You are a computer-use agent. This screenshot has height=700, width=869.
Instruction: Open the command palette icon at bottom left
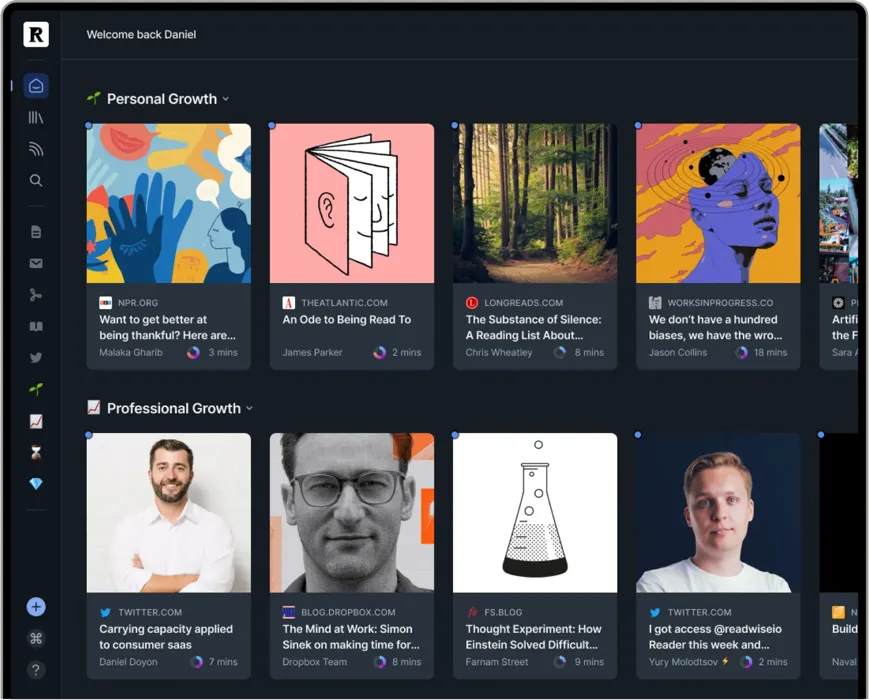pyautogui.click(x=35, y=638)
